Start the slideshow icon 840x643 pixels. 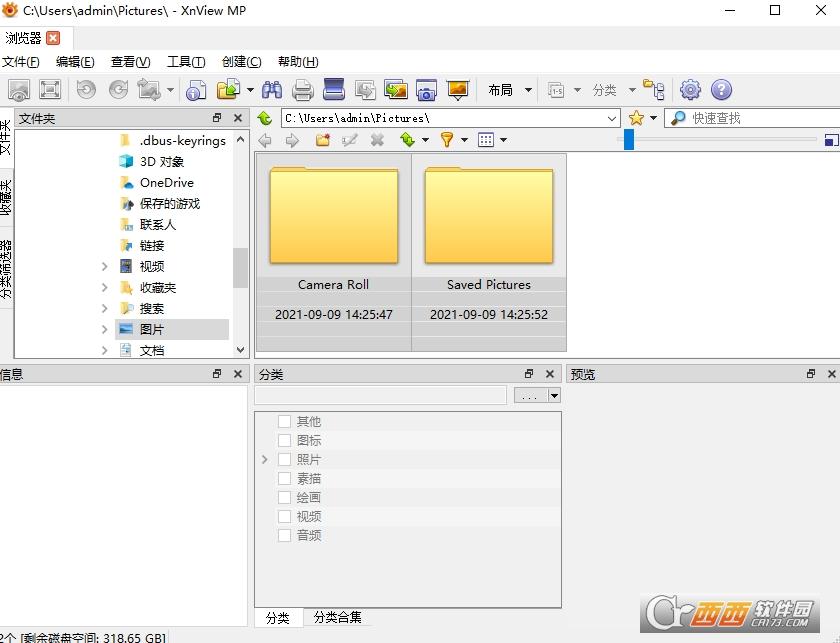458,90
